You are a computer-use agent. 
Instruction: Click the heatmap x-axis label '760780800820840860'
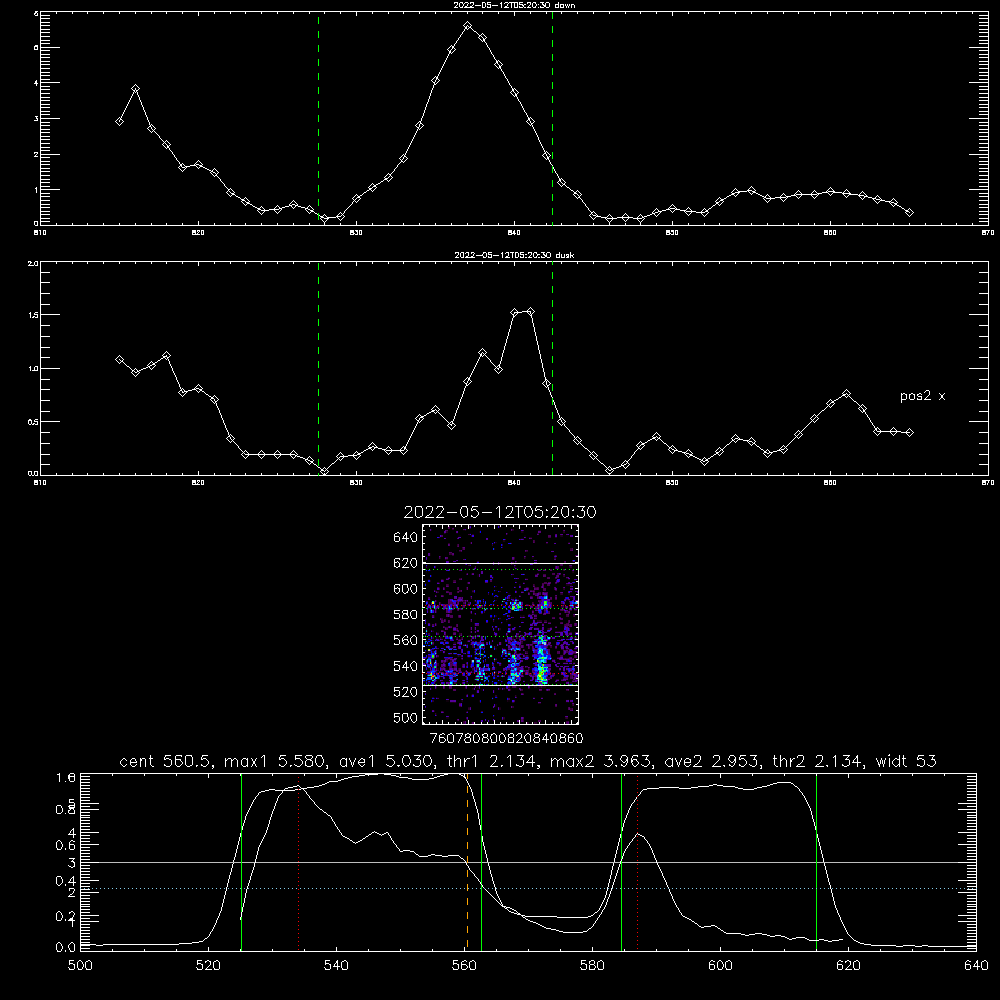[506, 739]
